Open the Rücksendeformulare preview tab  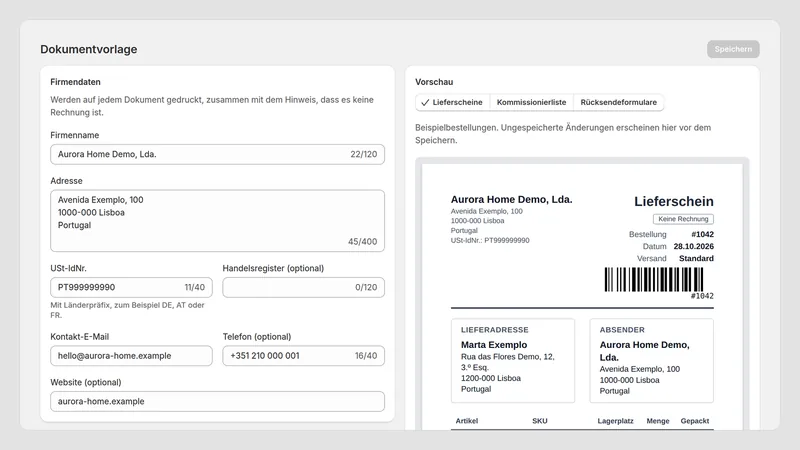(x=618, y=102)
